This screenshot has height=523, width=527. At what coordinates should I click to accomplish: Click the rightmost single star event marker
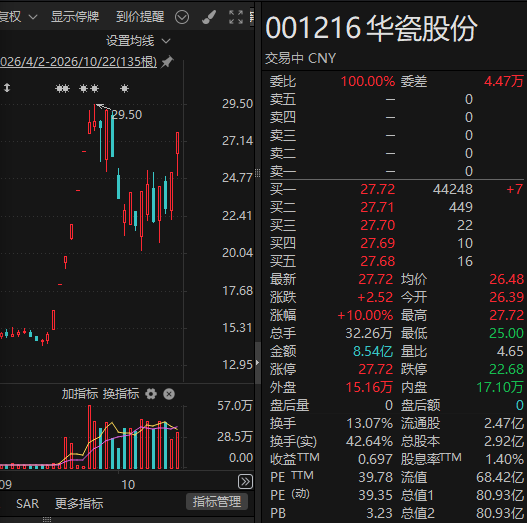[x=124, y=88]
